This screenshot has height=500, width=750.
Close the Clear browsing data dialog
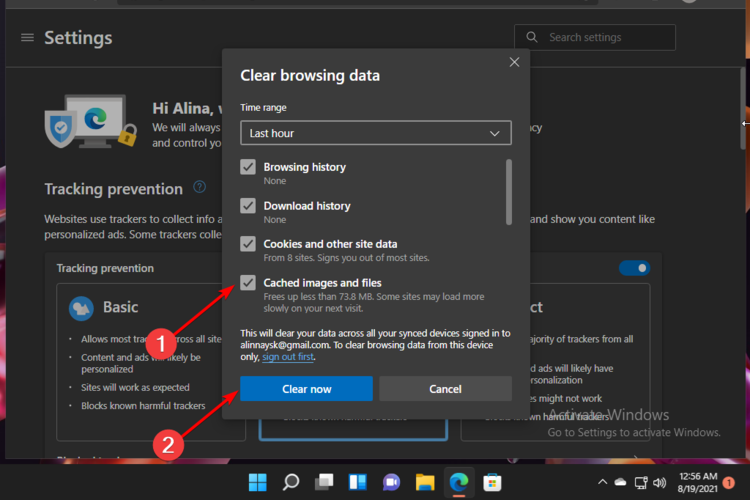click(x=514, y=62)
